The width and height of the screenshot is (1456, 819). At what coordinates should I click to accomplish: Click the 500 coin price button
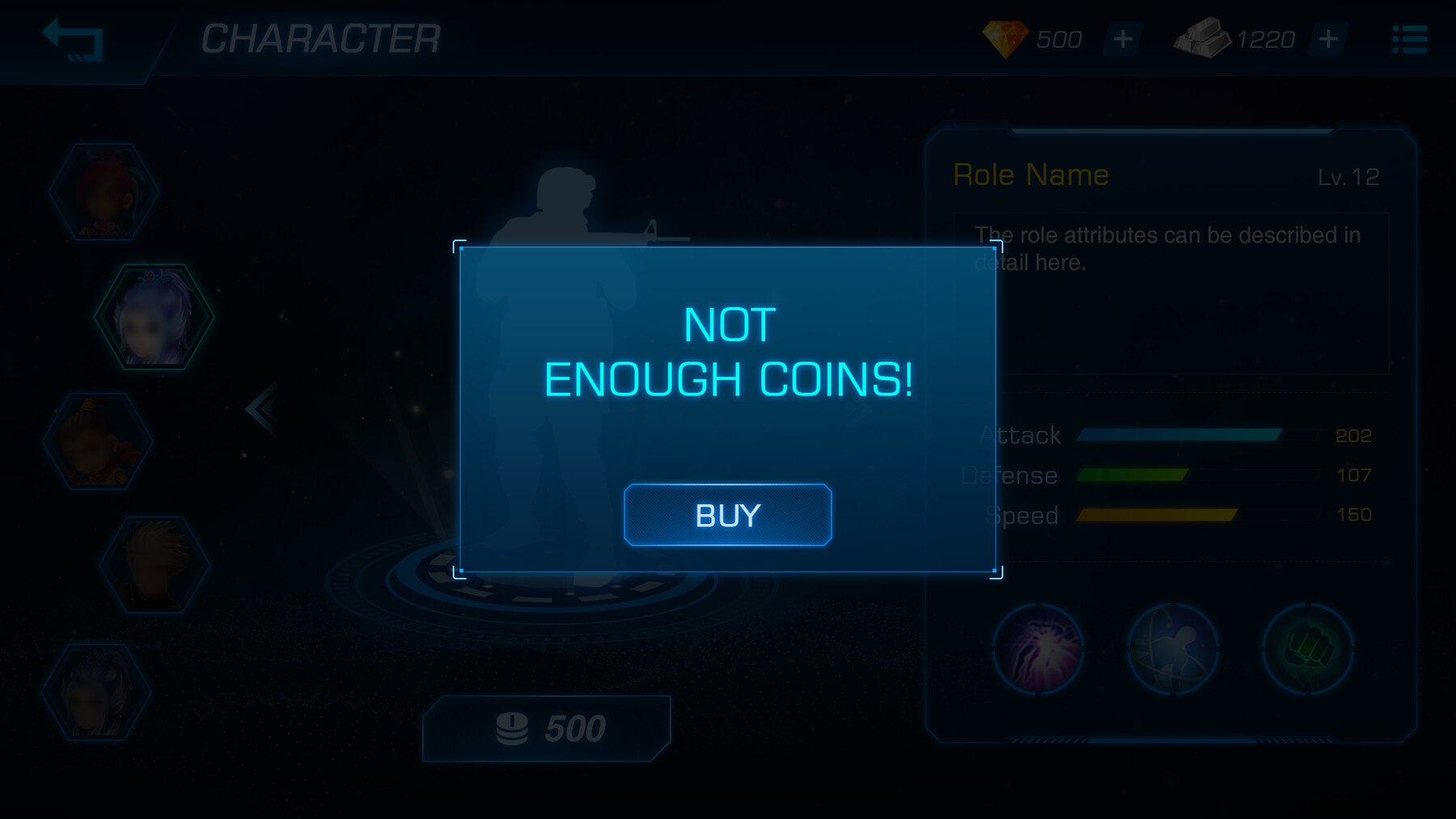[547, 728]
